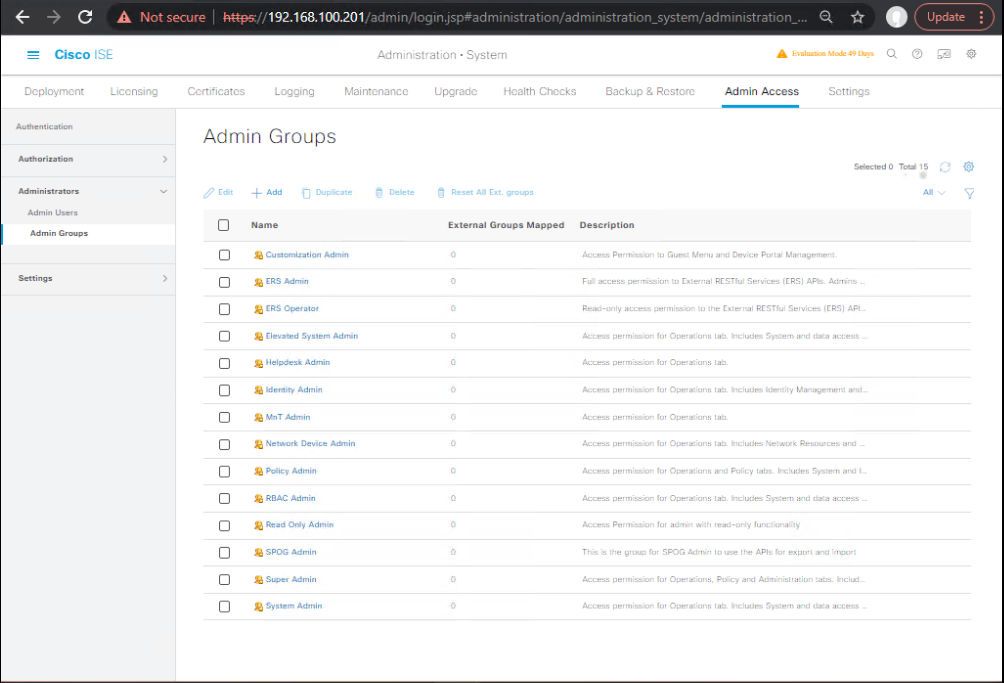Open the All filter dropdown

pyautogui.click(x=934, y=193)
